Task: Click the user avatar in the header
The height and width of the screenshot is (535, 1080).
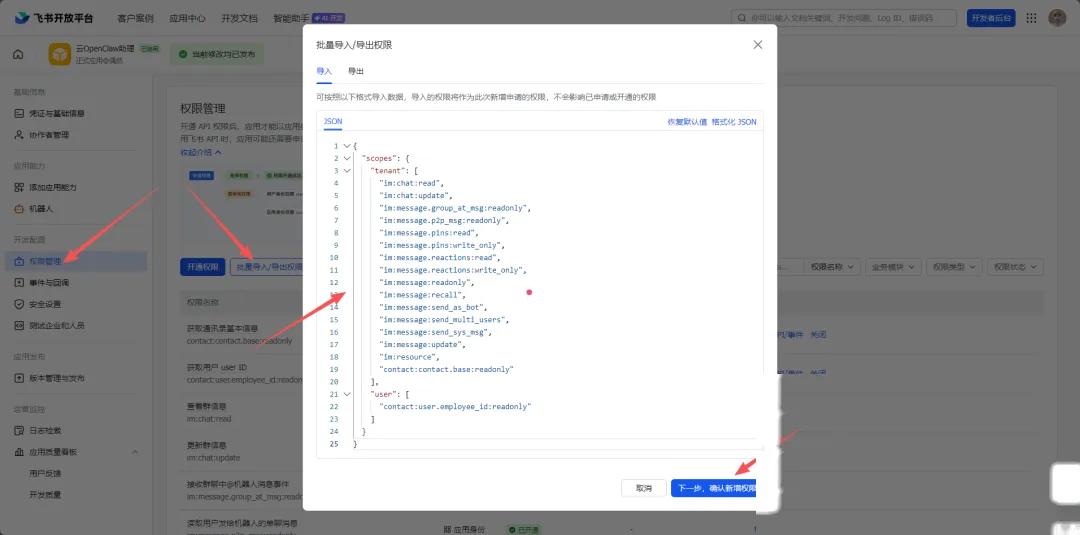Action: [1057, 18]
